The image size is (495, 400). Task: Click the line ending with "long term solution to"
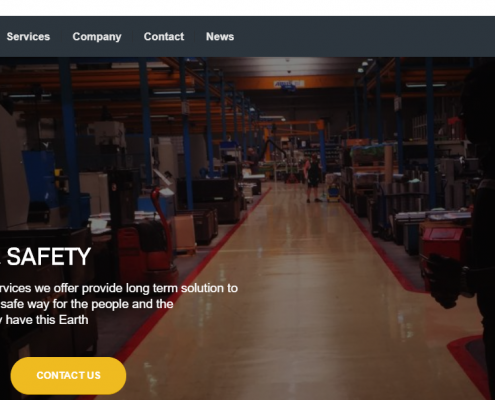point(119,288)
